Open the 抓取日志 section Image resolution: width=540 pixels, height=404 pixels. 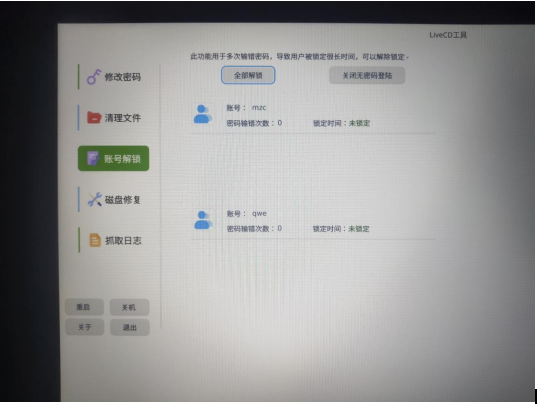114,240
